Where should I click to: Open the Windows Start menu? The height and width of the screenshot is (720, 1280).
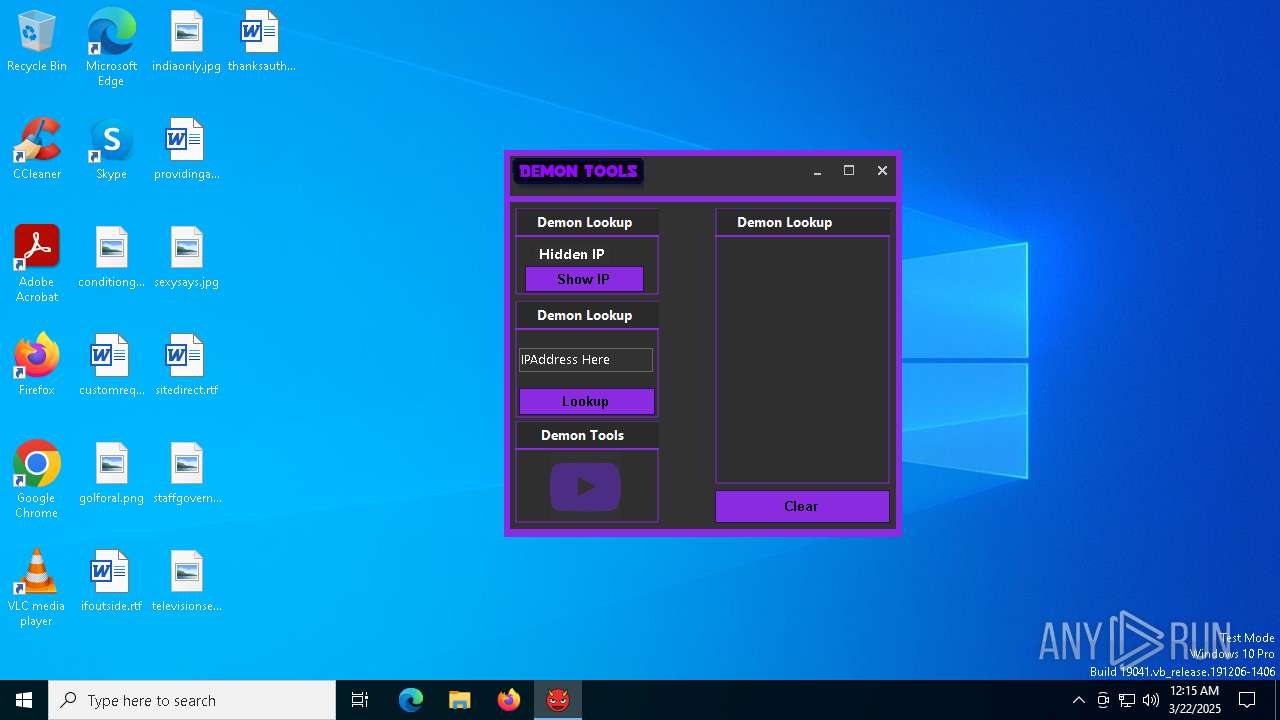[x=24, y=700]
